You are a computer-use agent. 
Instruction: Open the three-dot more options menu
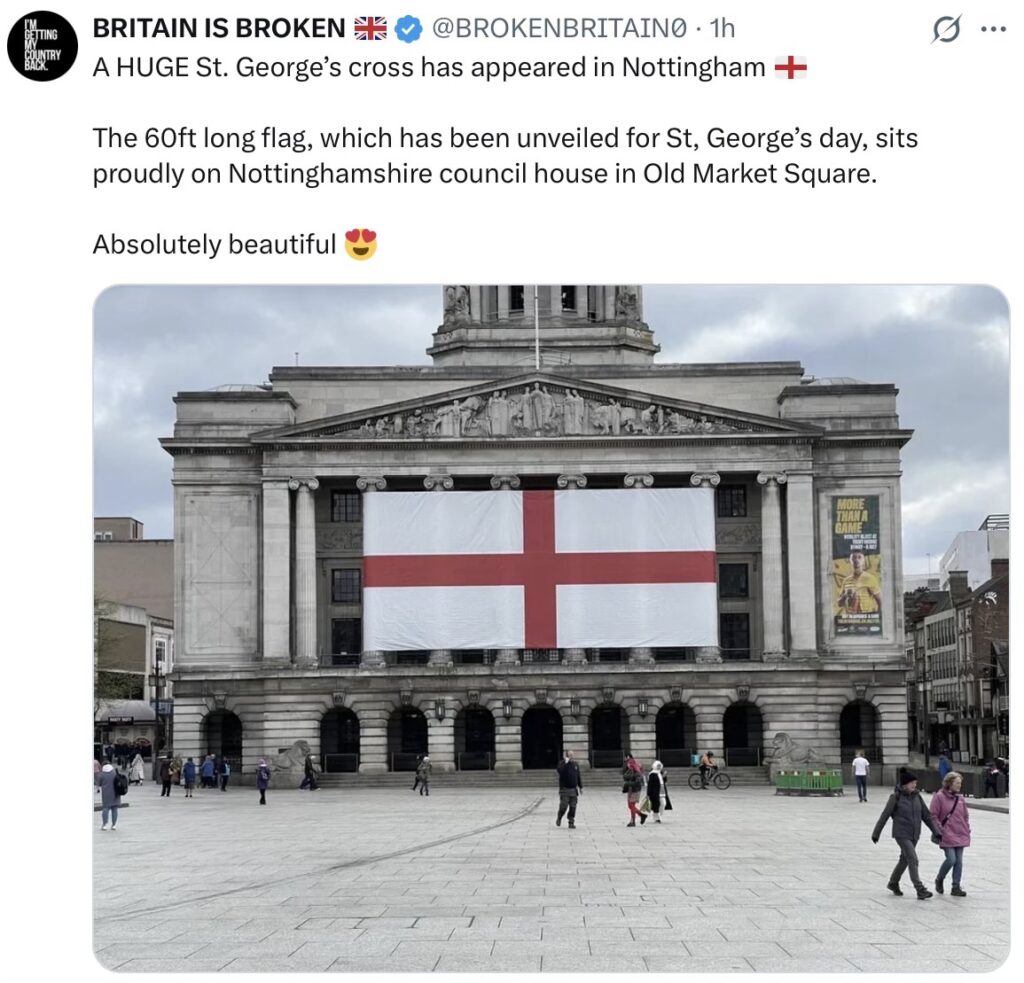994,29
